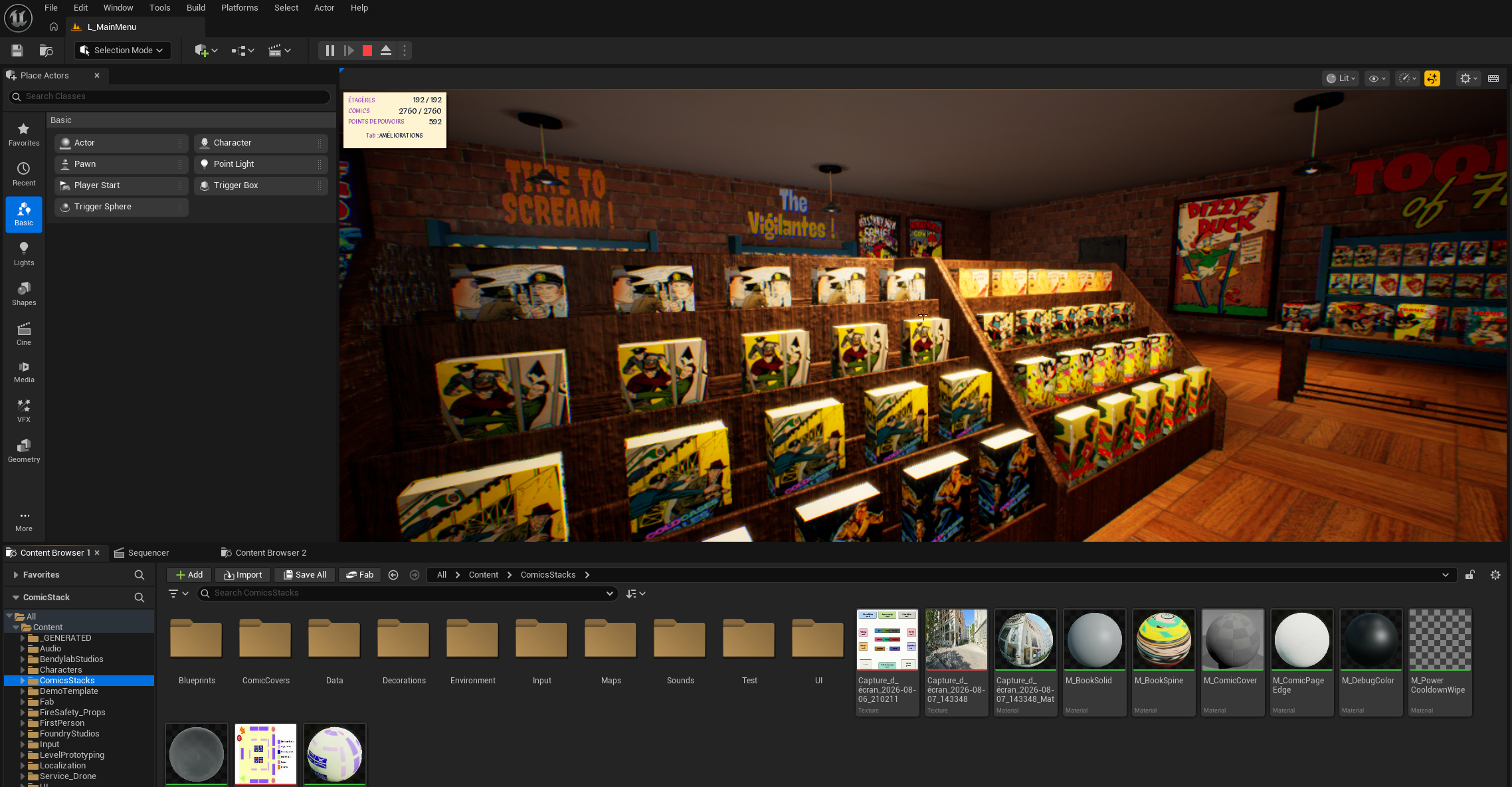Open the viewport settings gear dropdown

pos(1468,78)
